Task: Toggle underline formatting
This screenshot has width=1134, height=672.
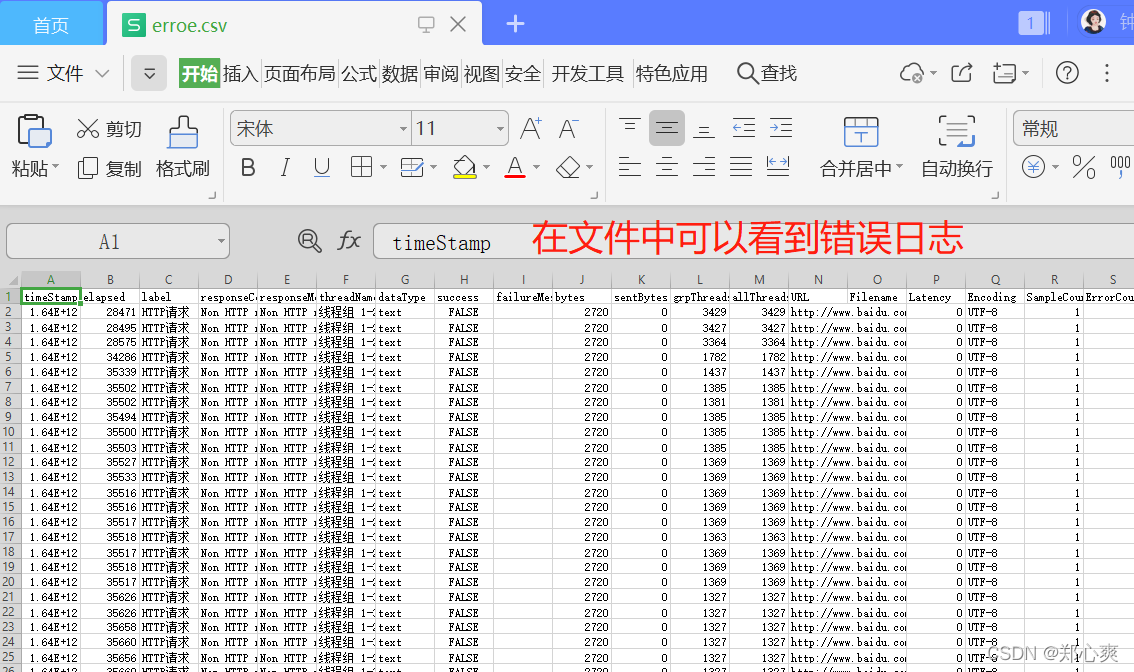Action: [322, 168]
